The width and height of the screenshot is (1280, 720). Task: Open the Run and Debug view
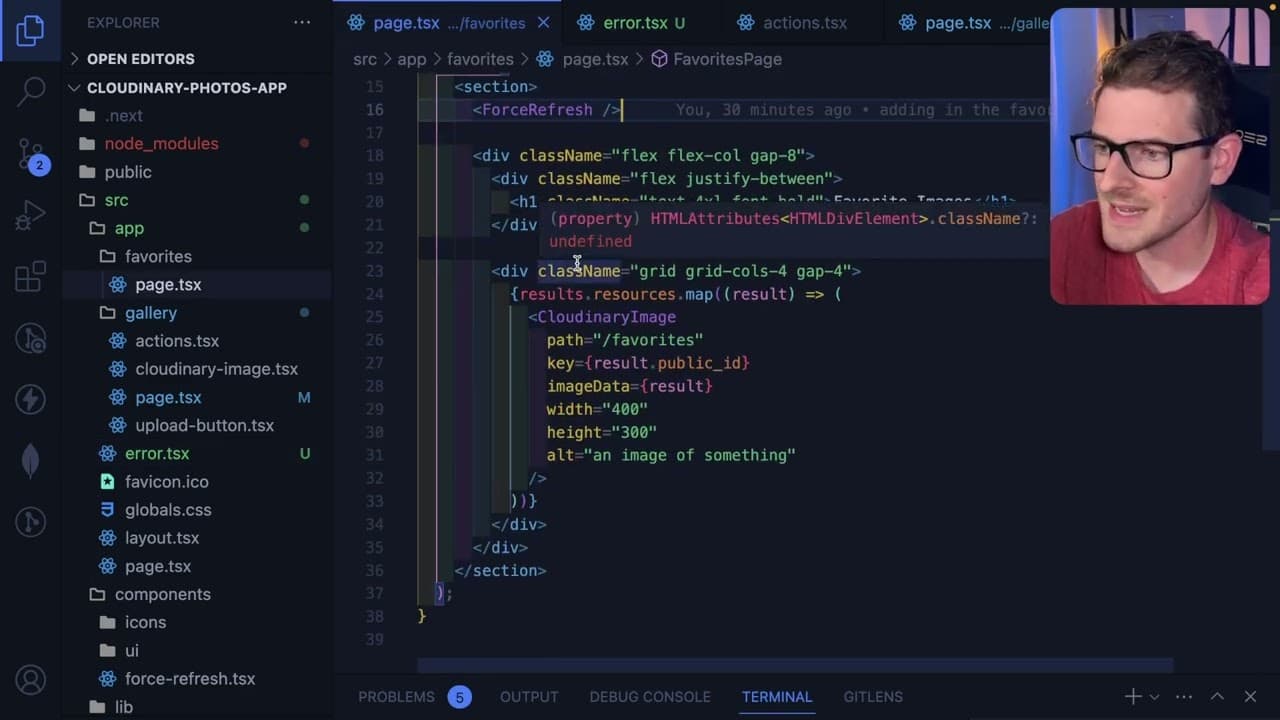click(x=30, y=214)
